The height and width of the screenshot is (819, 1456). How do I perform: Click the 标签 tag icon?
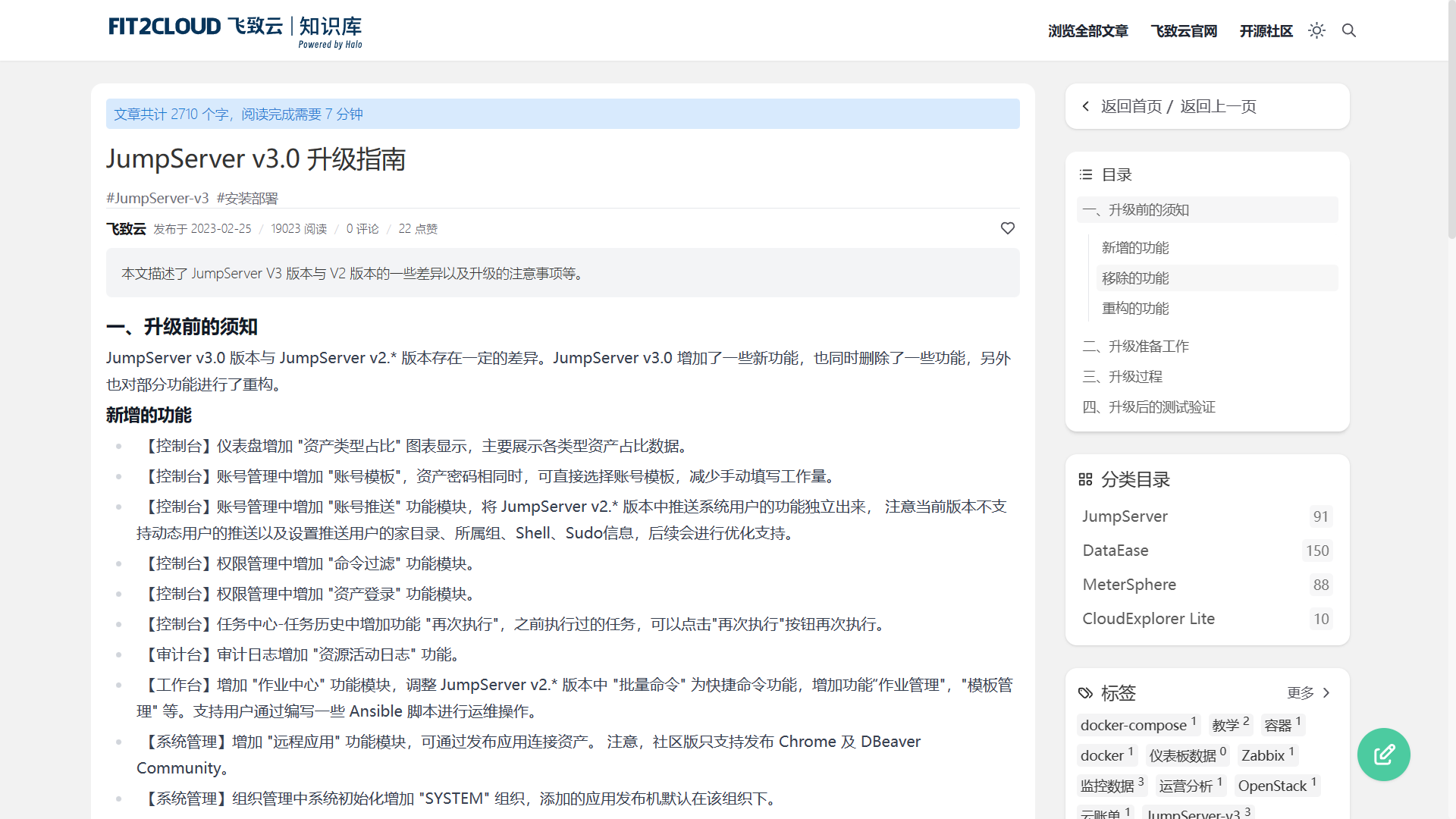tap(1085, 693)
